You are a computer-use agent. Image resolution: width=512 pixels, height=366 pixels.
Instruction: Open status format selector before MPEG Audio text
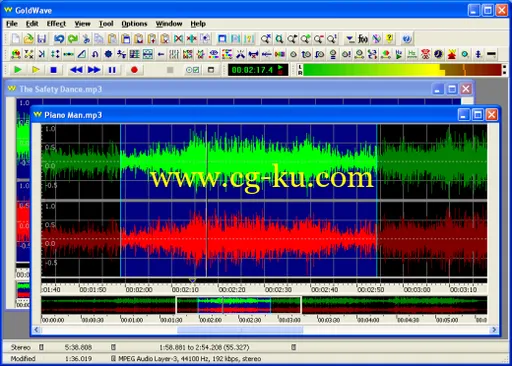pyautogui.click(x=113, y=359)
